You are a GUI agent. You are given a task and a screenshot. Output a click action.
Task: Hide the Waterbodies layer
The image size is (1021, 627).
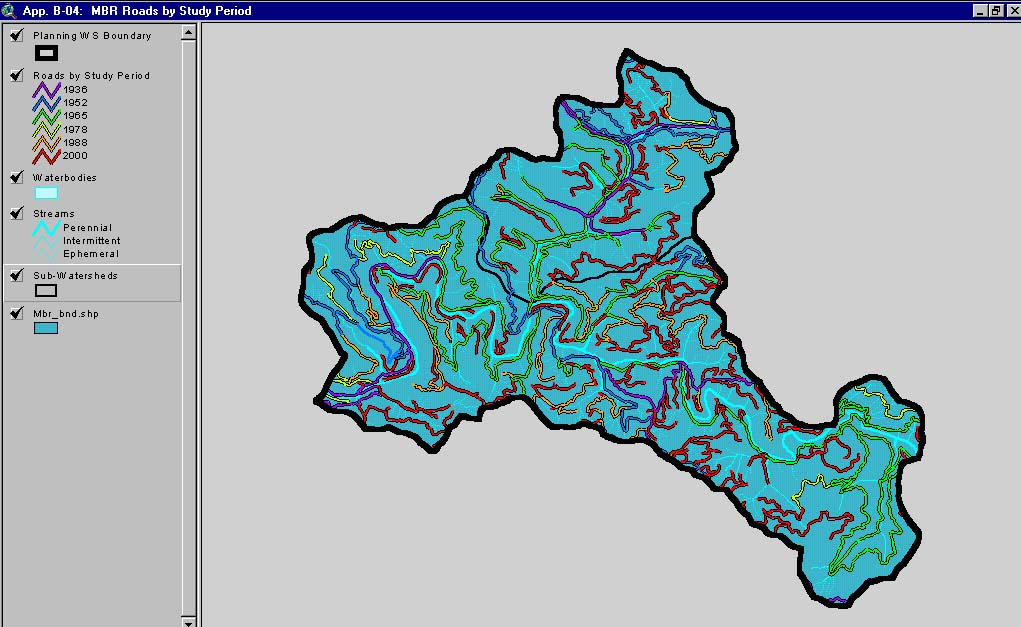click(17, 177)
